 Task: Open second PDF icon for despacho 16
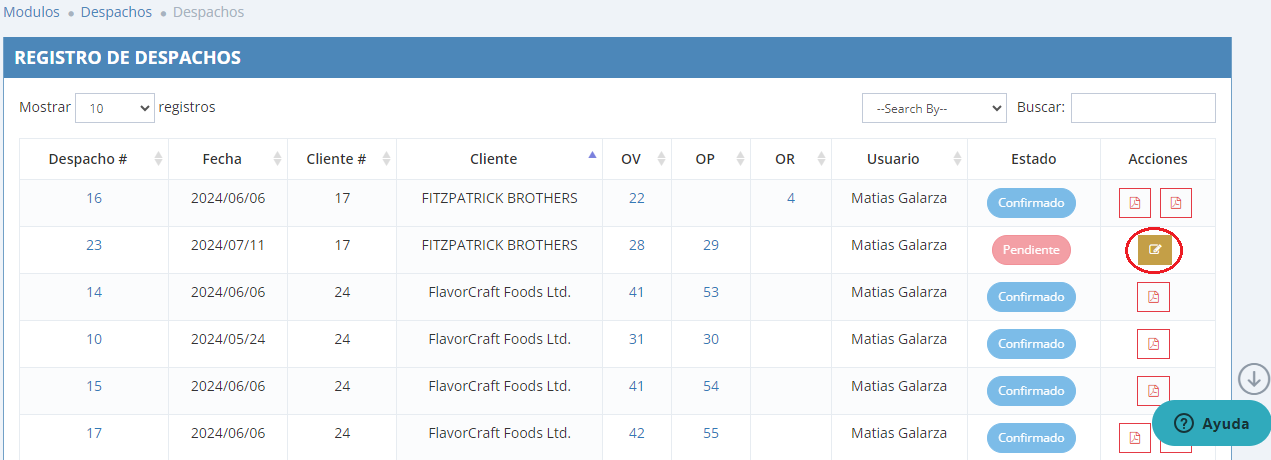click(x=1175, y=203)
